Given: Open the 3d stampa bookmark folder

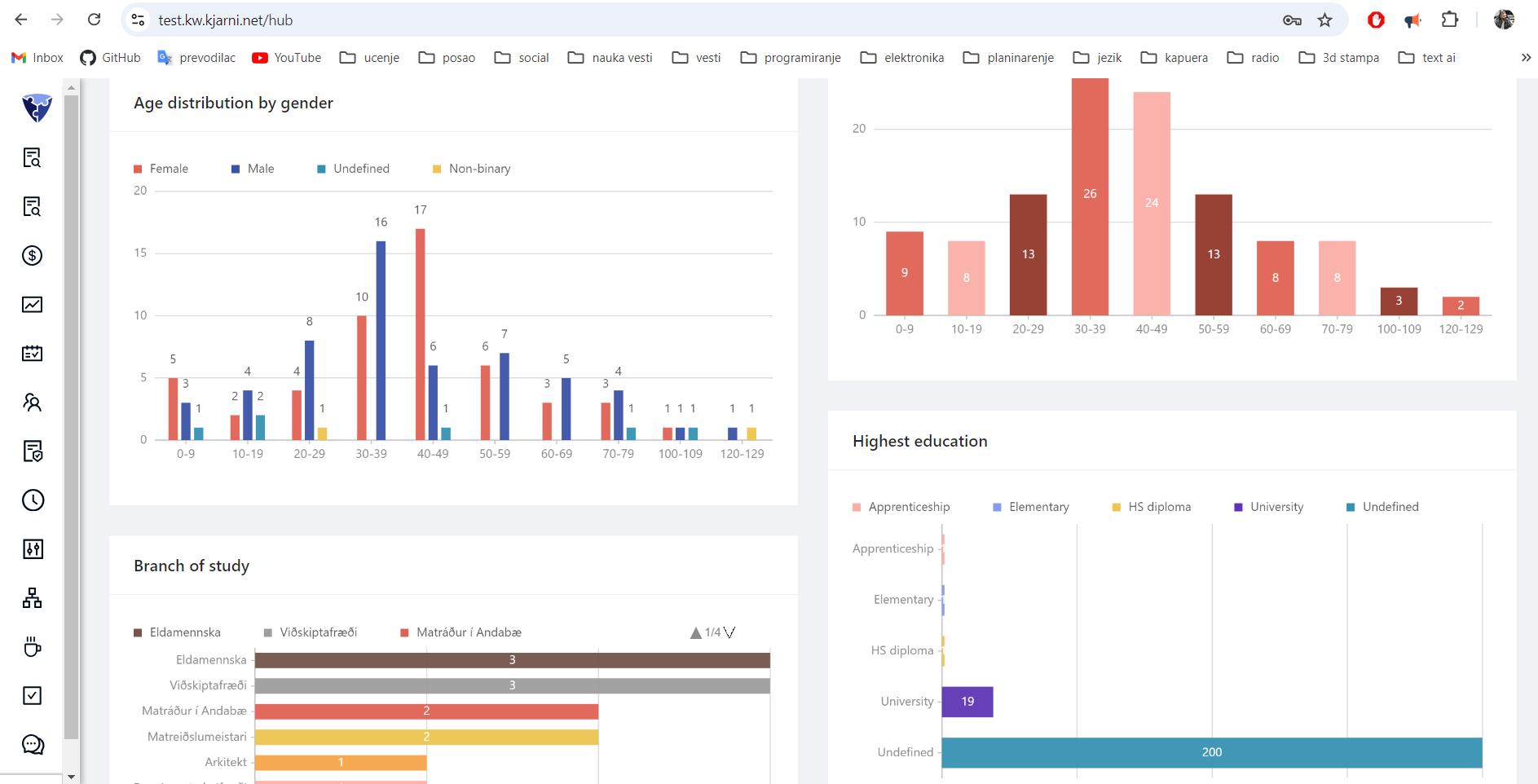Looking at the screenshot, I should (x=1339, y=57).
